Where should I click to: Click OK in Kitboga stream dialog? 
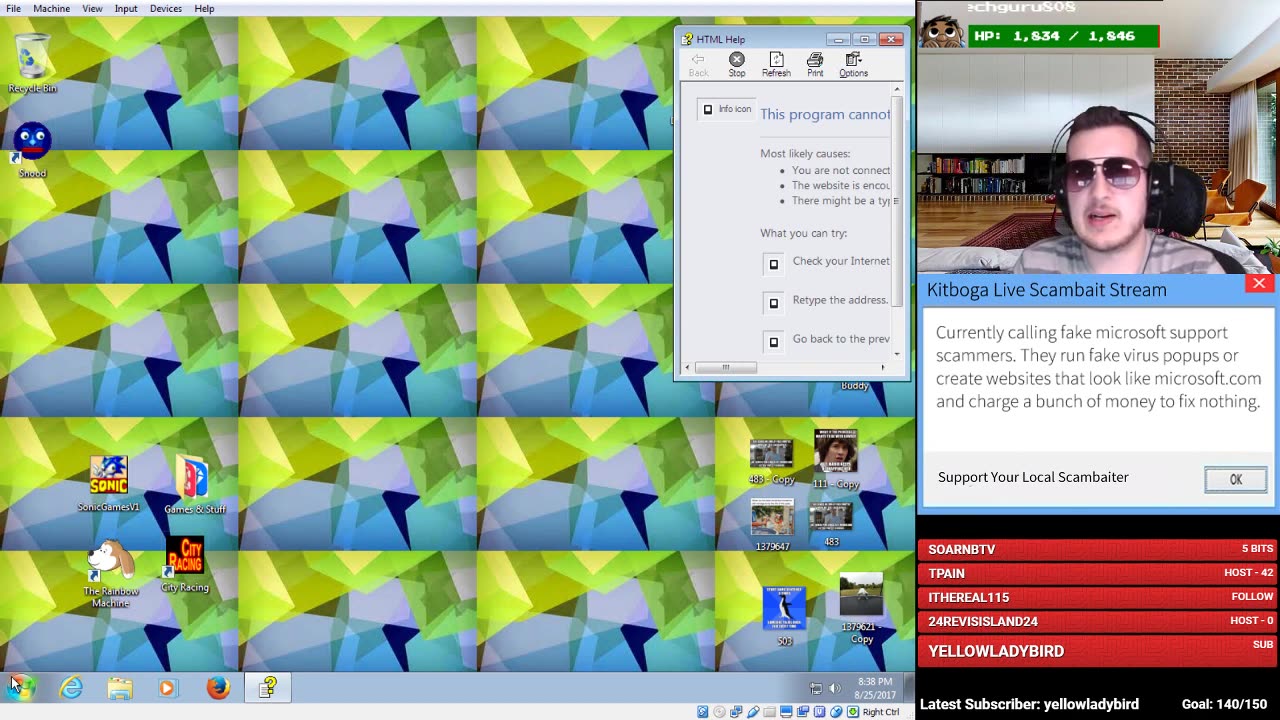tap(1235, 479)
